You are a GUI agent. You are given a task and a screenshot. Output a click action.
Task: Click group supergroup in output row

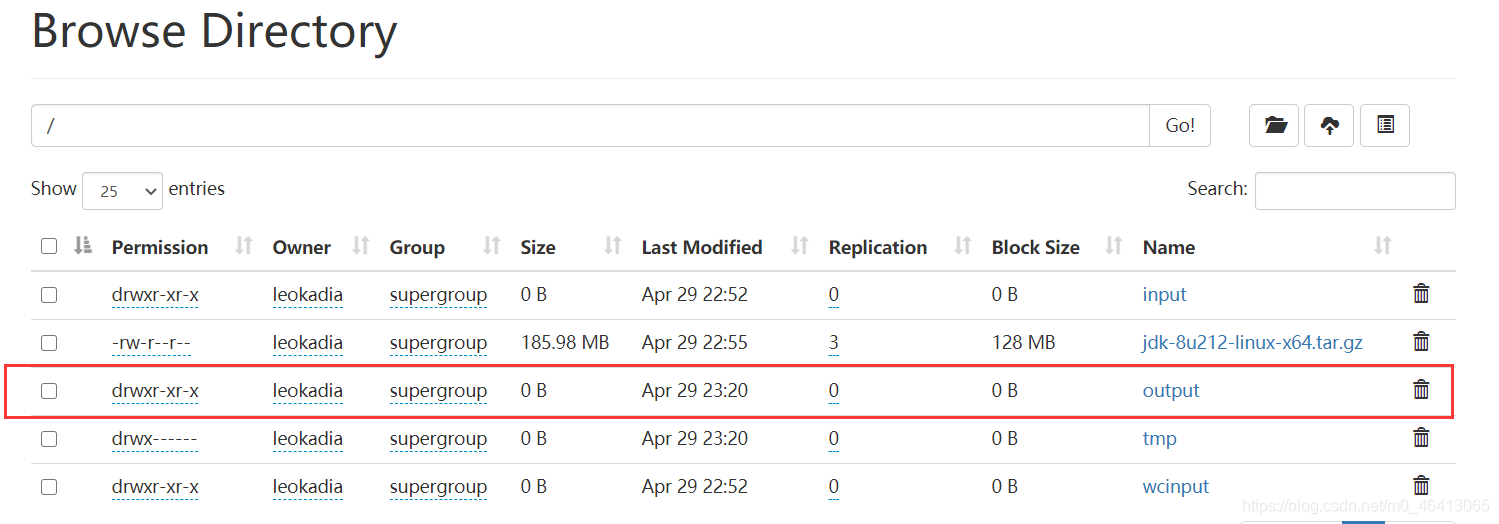click(x=438, y=390)
